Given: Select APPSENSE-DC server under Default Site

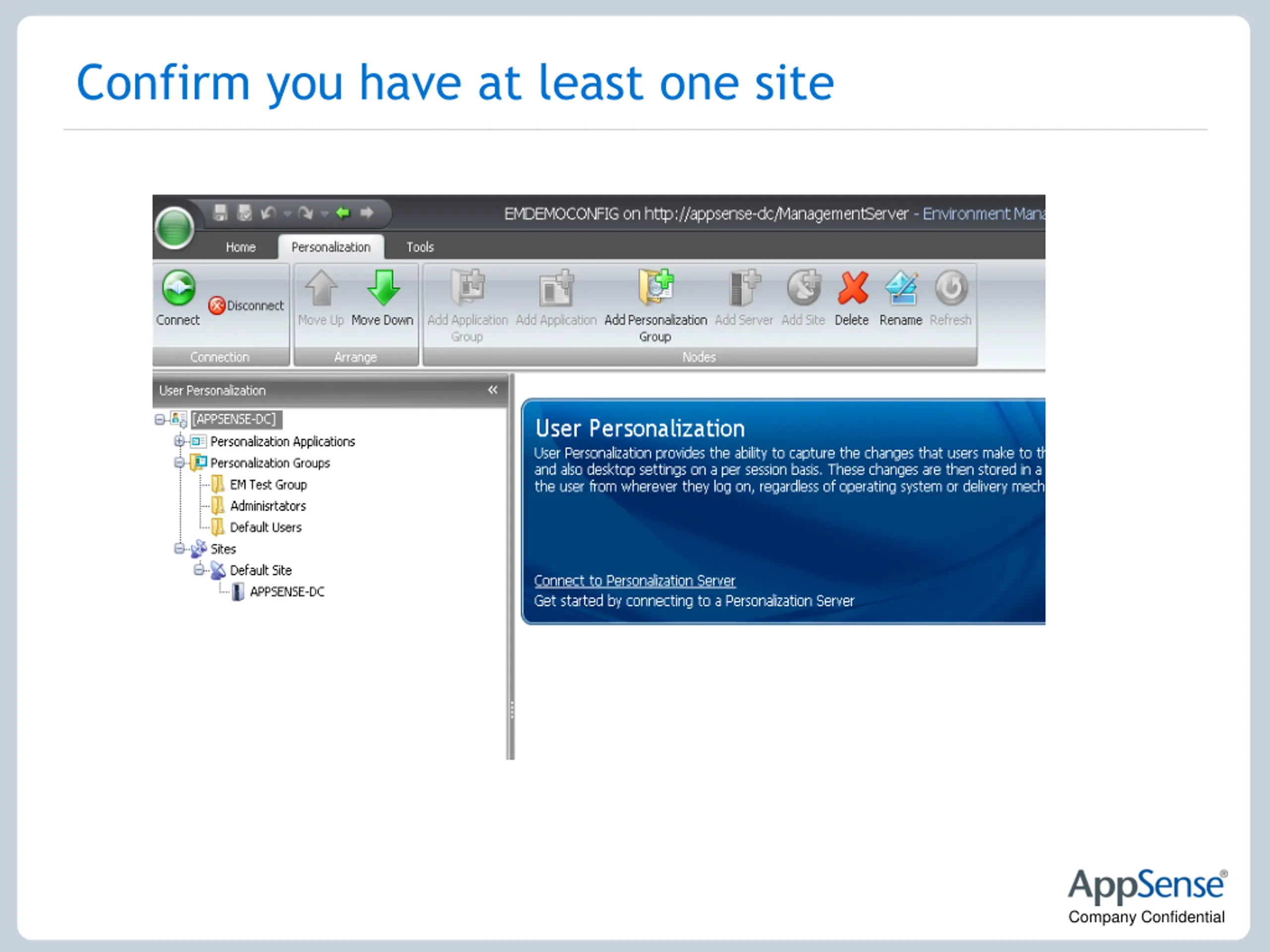Looking at the screenshot, I should tap(287, 592).
